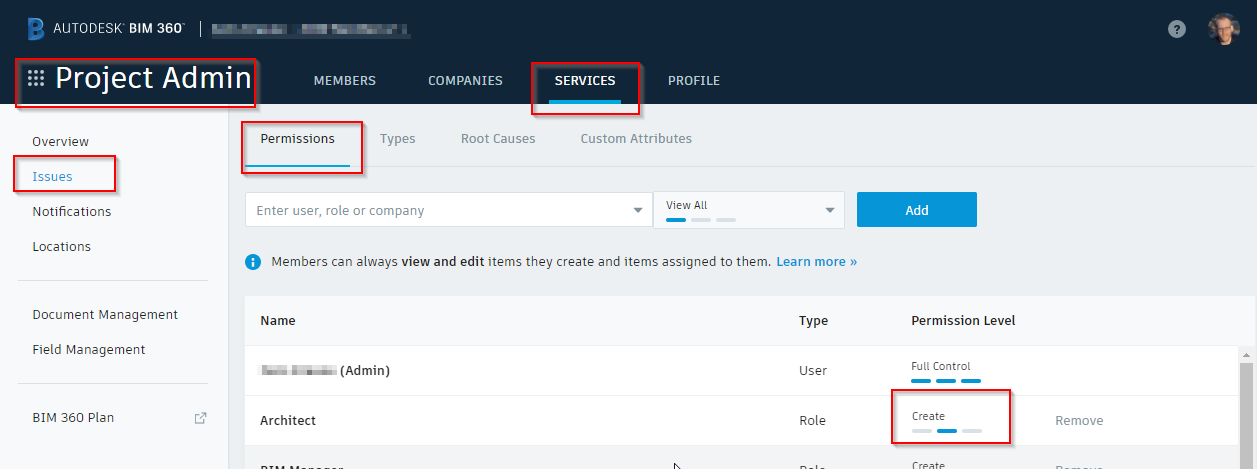Click the blue info icon

tap(254, 262)
